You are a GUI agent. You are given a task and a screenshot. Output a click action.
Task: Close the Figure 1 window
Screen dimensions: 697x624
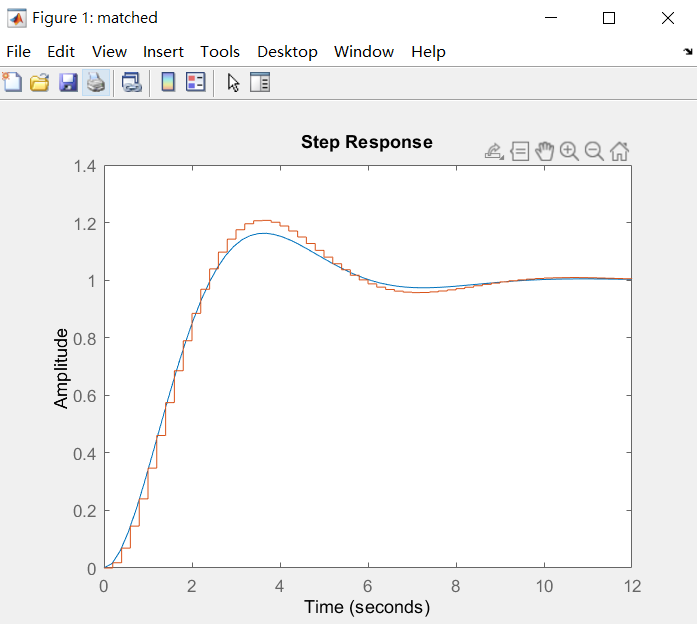pos(668,18)
